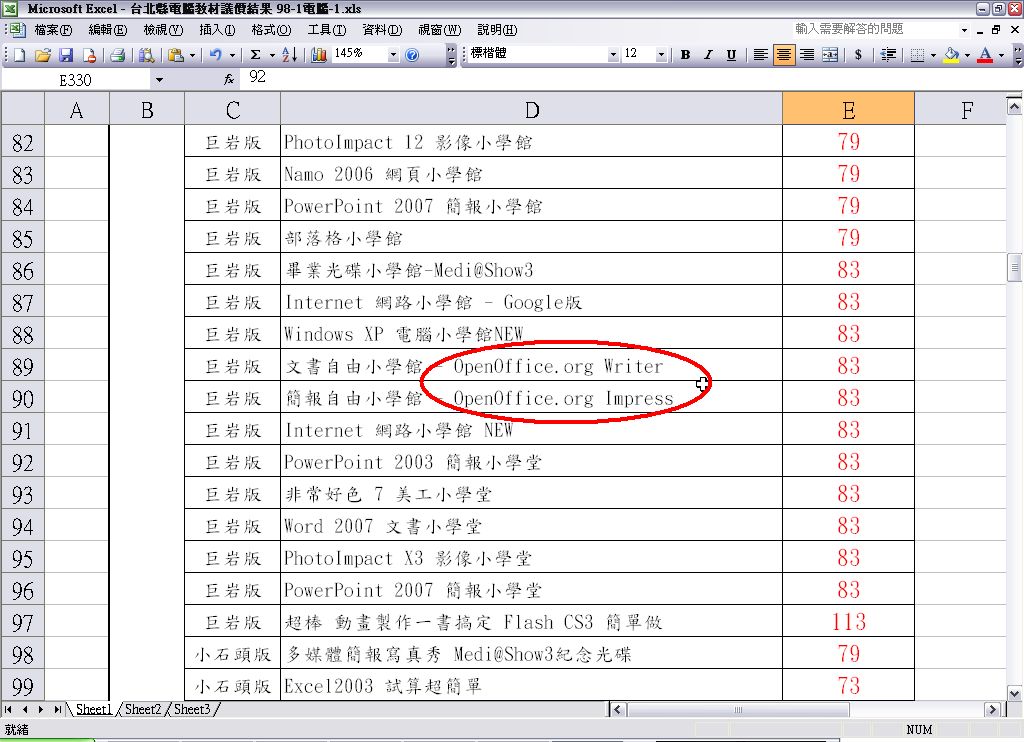Open the 檢視 (View) menu
The image size is (1024, 742).
pyautogui.click(x=163, y=30)
